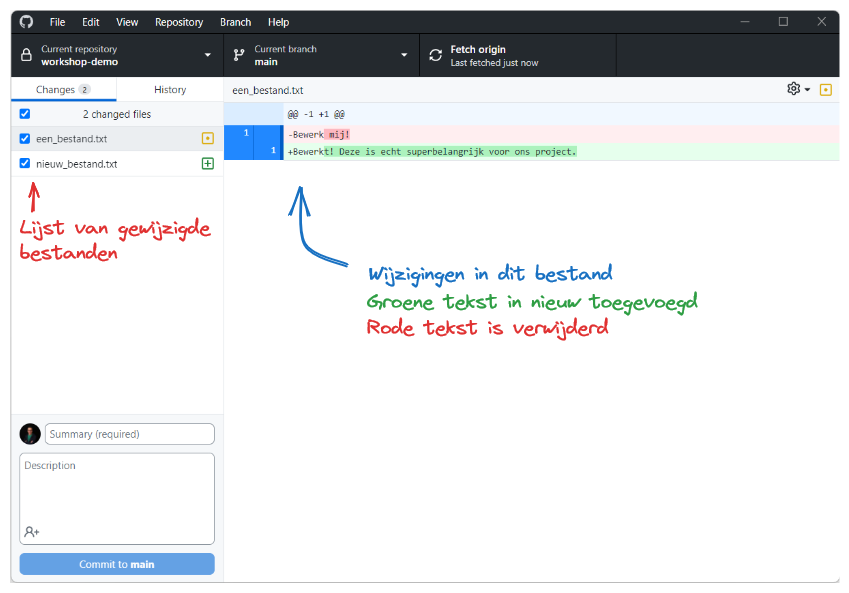Click the added status icon for nieuw_bestand.txt

point(208,164)
